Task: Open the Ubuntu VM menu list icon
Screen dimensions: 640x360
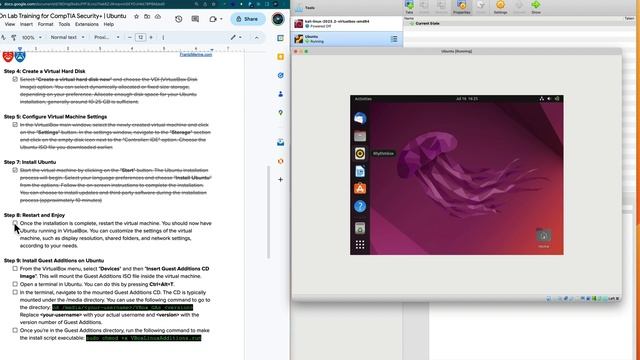Action: click(x=394, y=39)
